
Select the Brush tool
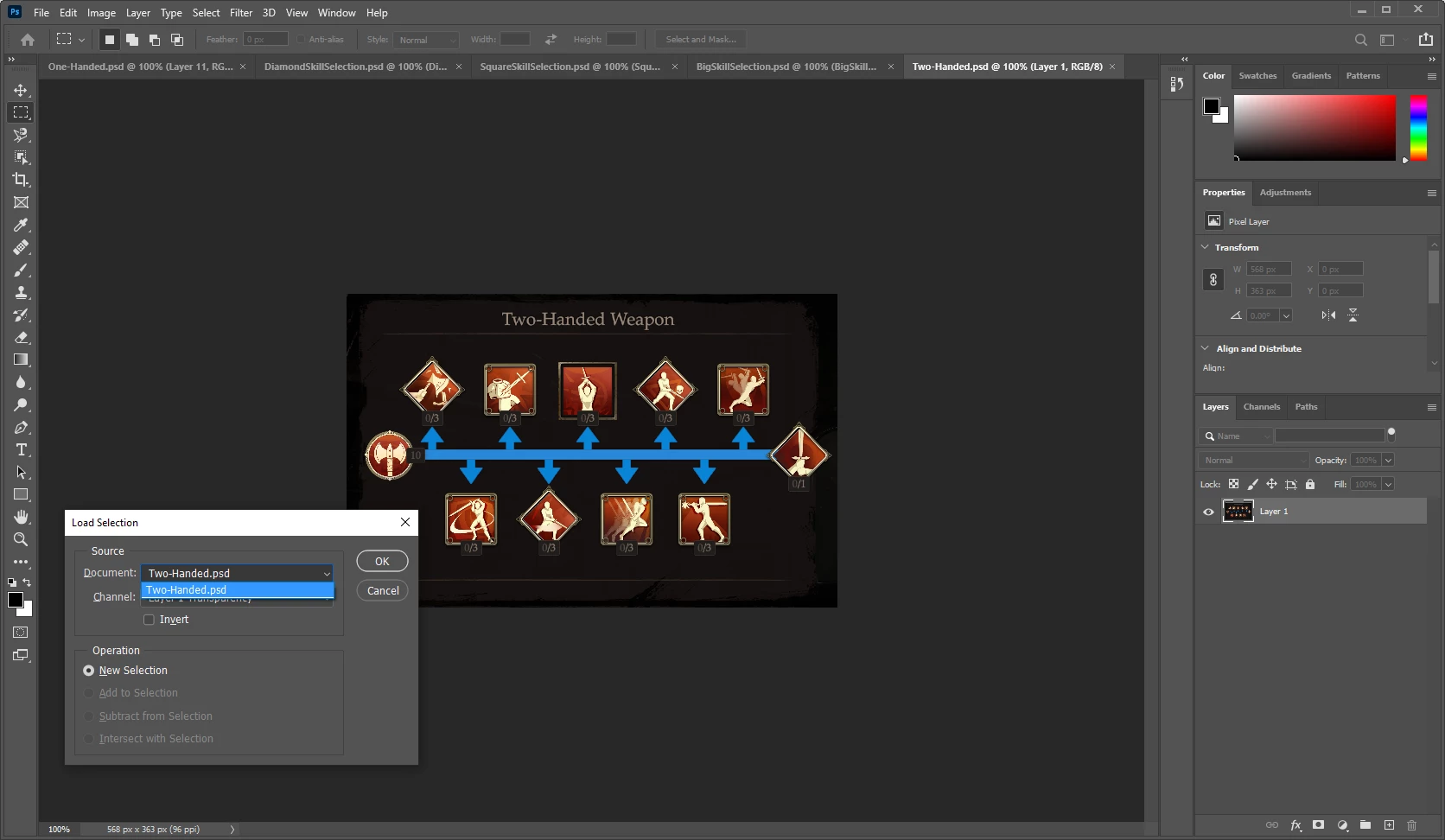pos(21,270)
